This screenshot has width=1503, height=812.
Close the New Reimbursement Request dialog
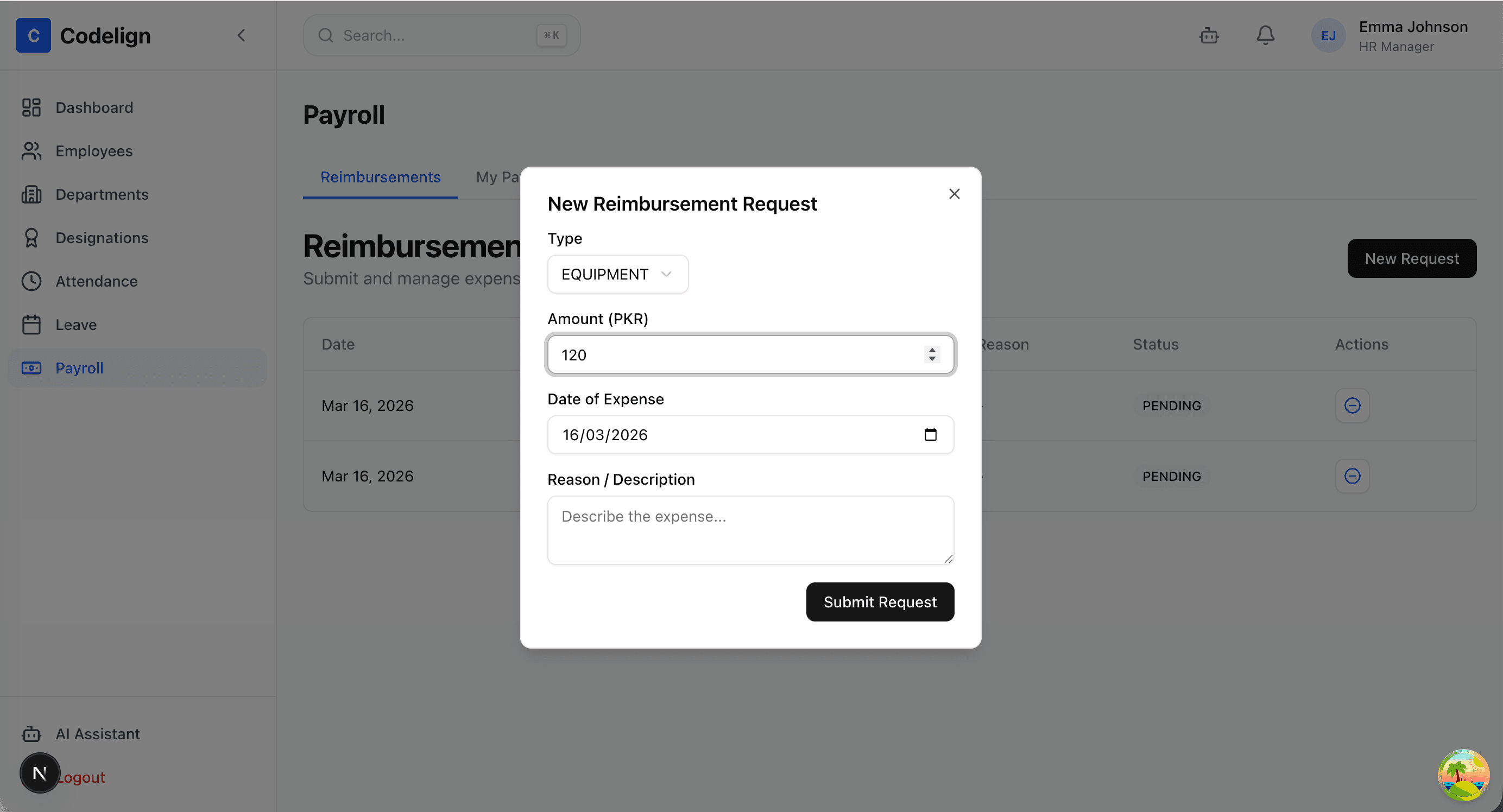954,194
